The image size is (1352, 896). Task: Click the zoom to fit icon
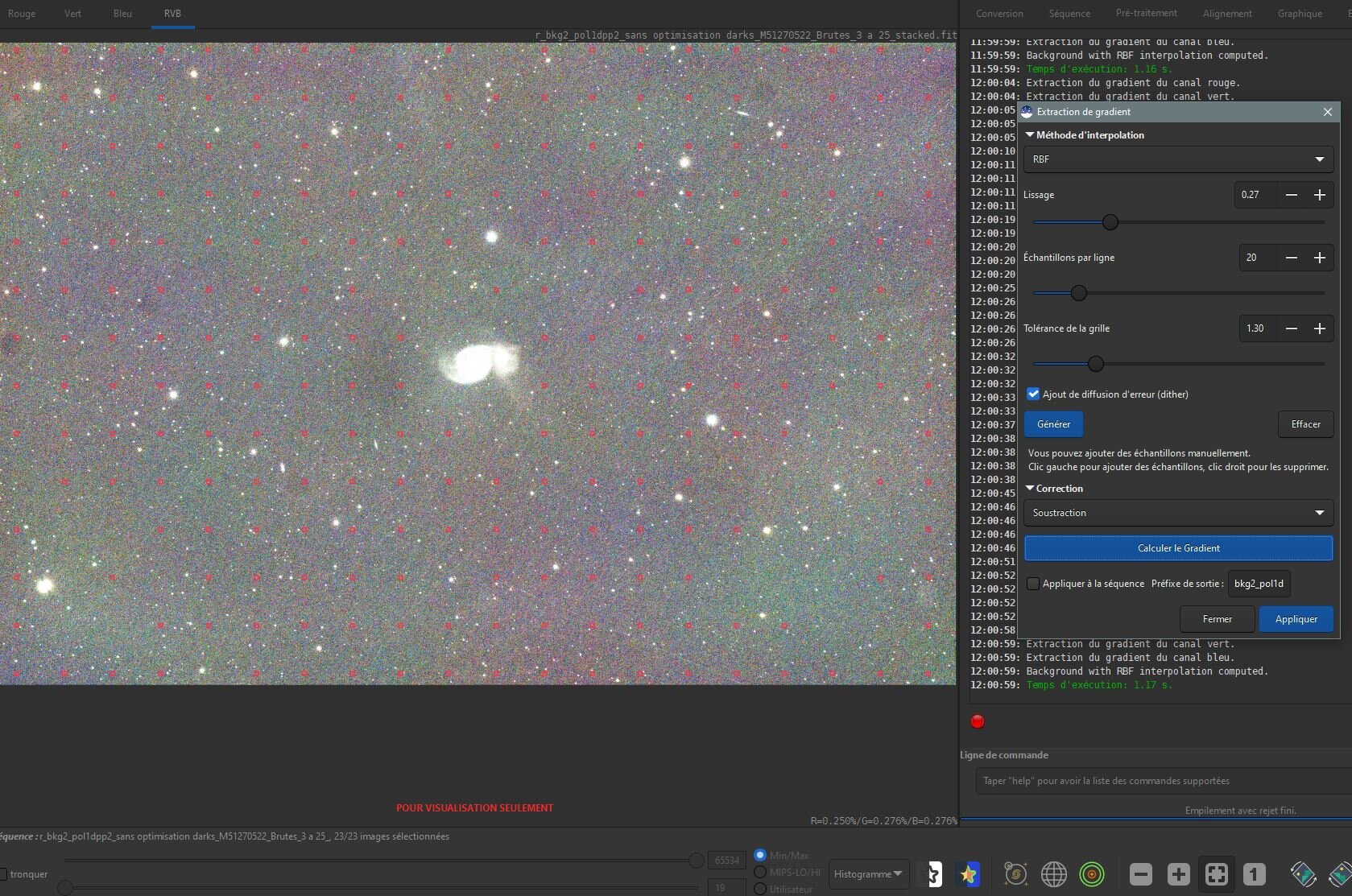coord(1216,874)
